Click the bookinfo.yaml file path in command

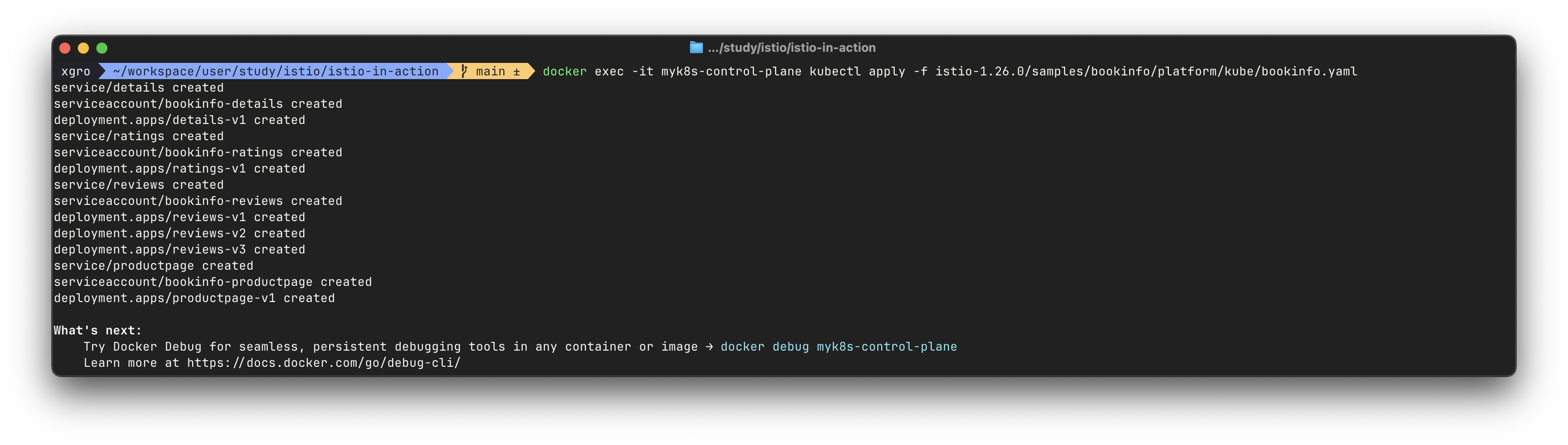(x=1146, y=72)
